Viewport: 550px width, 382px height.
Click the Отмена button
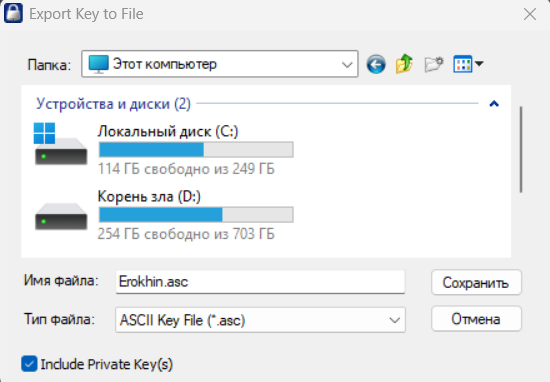click(476, 319)
